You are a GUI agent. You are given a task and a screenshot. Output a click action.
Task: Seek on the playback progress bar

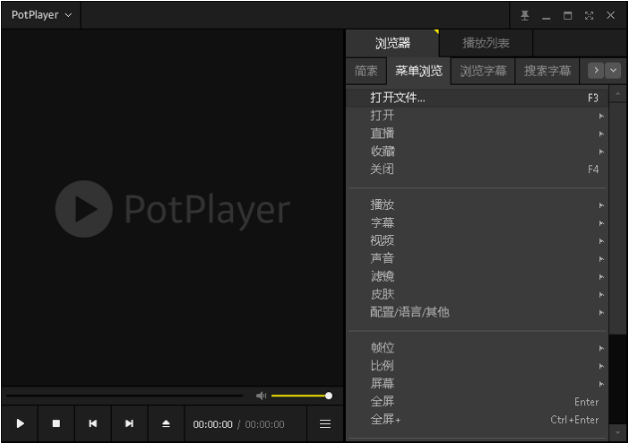pos(124,396)
